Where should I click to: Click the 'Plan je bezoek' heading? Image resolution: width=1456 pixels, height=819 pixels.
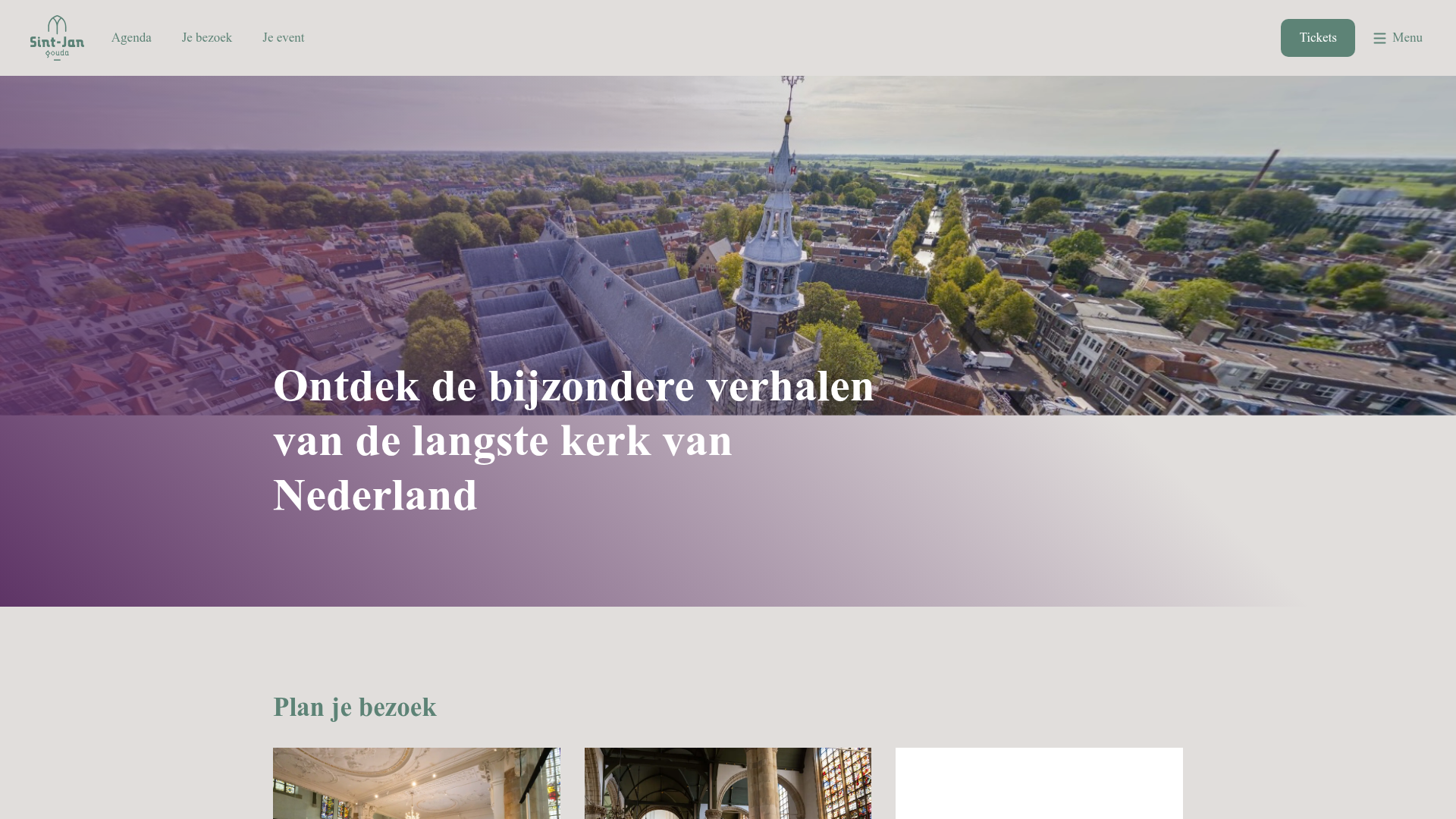(355, 707)
